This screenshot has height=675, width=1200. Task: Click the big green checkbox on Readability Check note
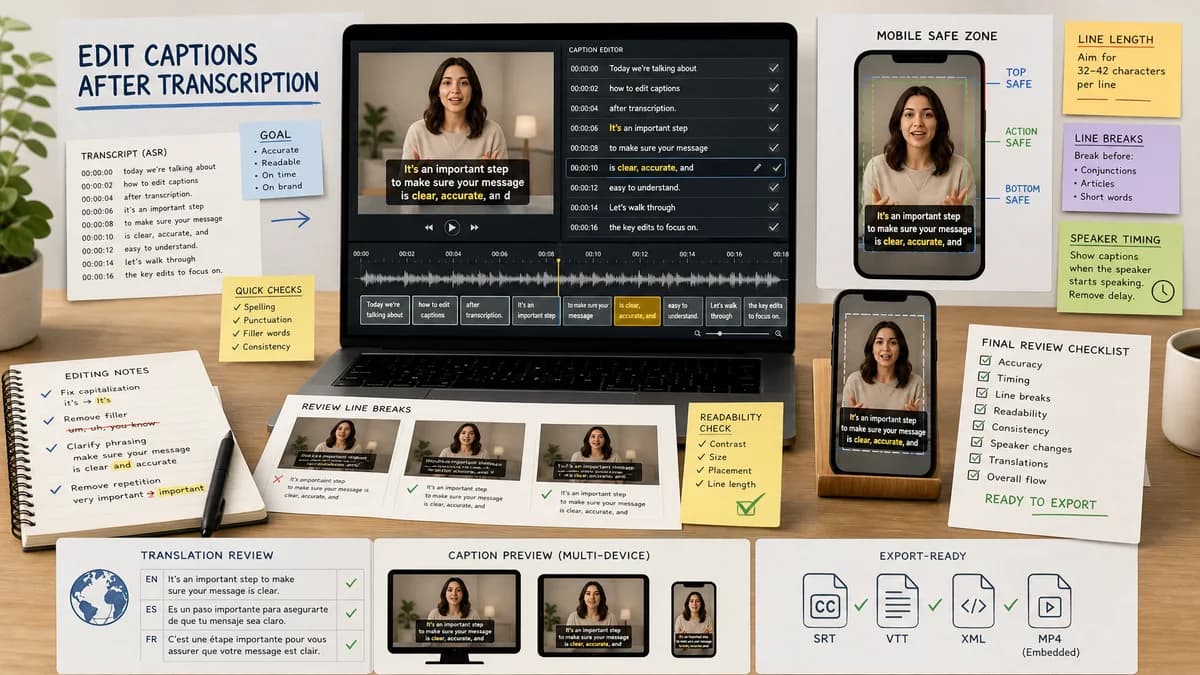click(x=748, y=506)
